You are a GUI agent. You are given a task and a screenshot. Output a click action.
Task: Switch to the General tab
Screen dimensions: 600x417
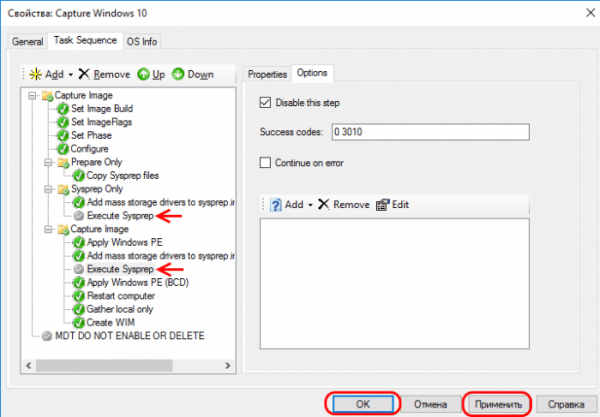pos(27,41)
